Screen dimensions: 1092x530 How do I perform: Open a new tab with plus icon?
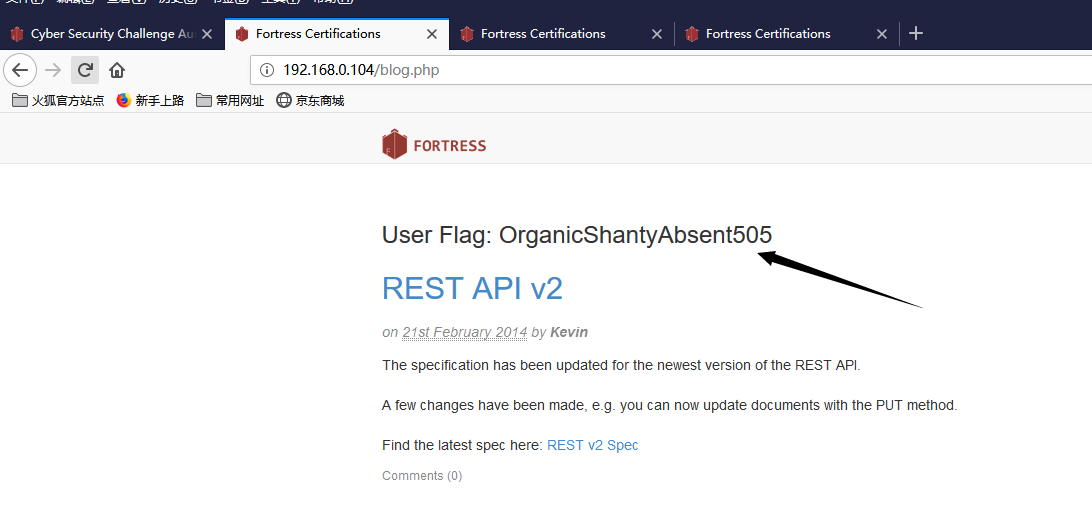tap(916, 33)
